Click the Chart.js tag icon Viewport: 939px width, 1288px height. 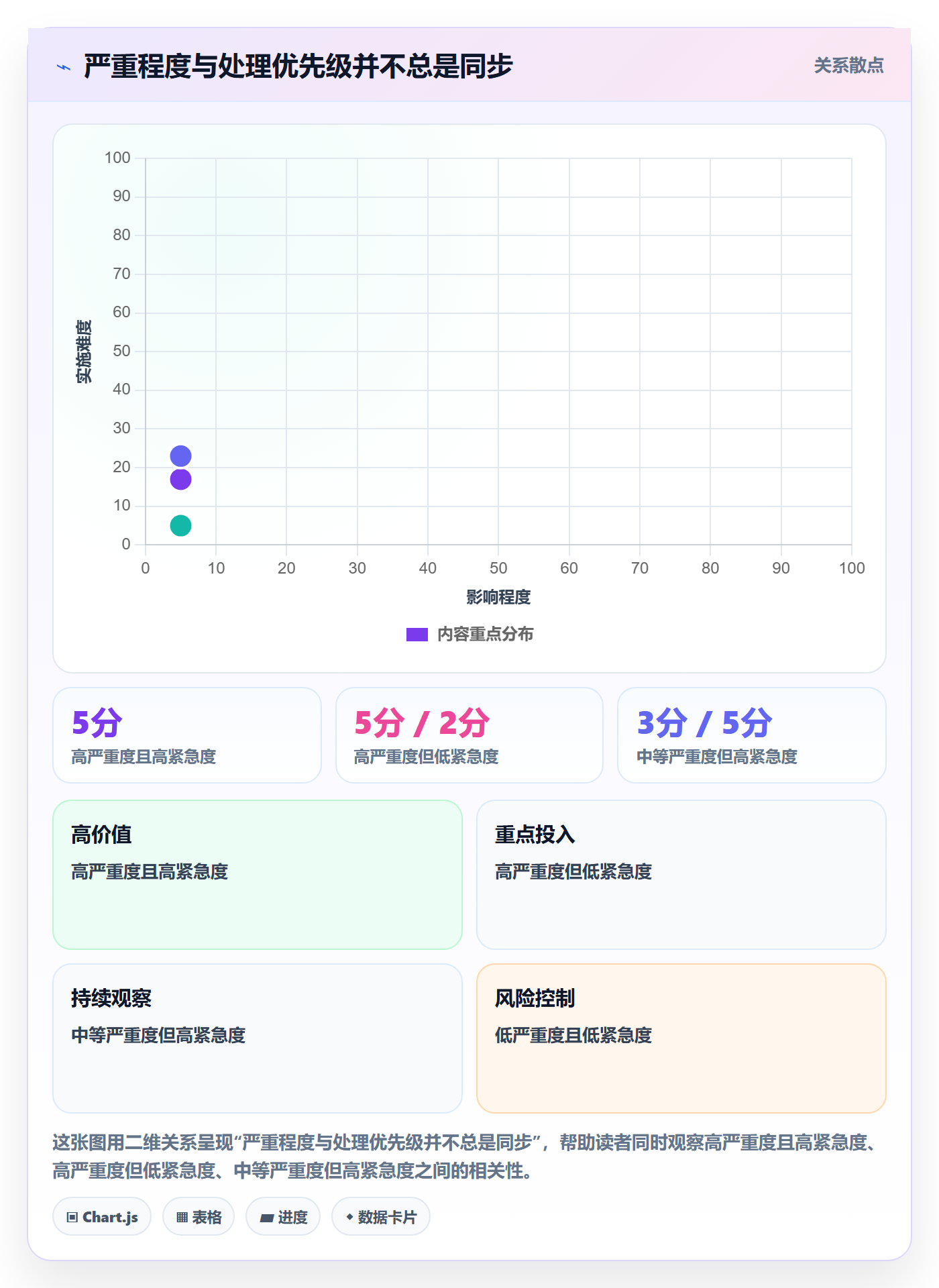[x=72, y=1218]
